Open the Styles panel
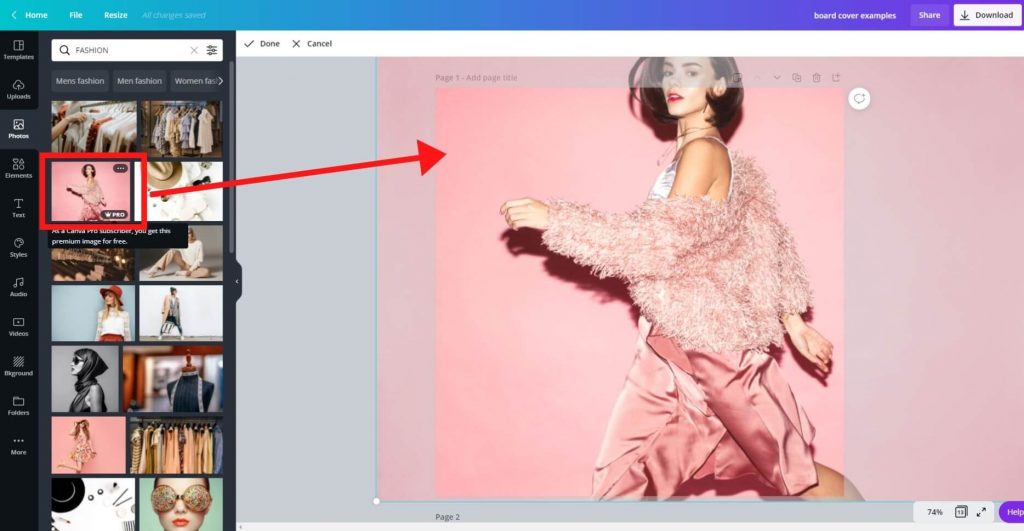 pyautogui.click(x=18, y=247)
